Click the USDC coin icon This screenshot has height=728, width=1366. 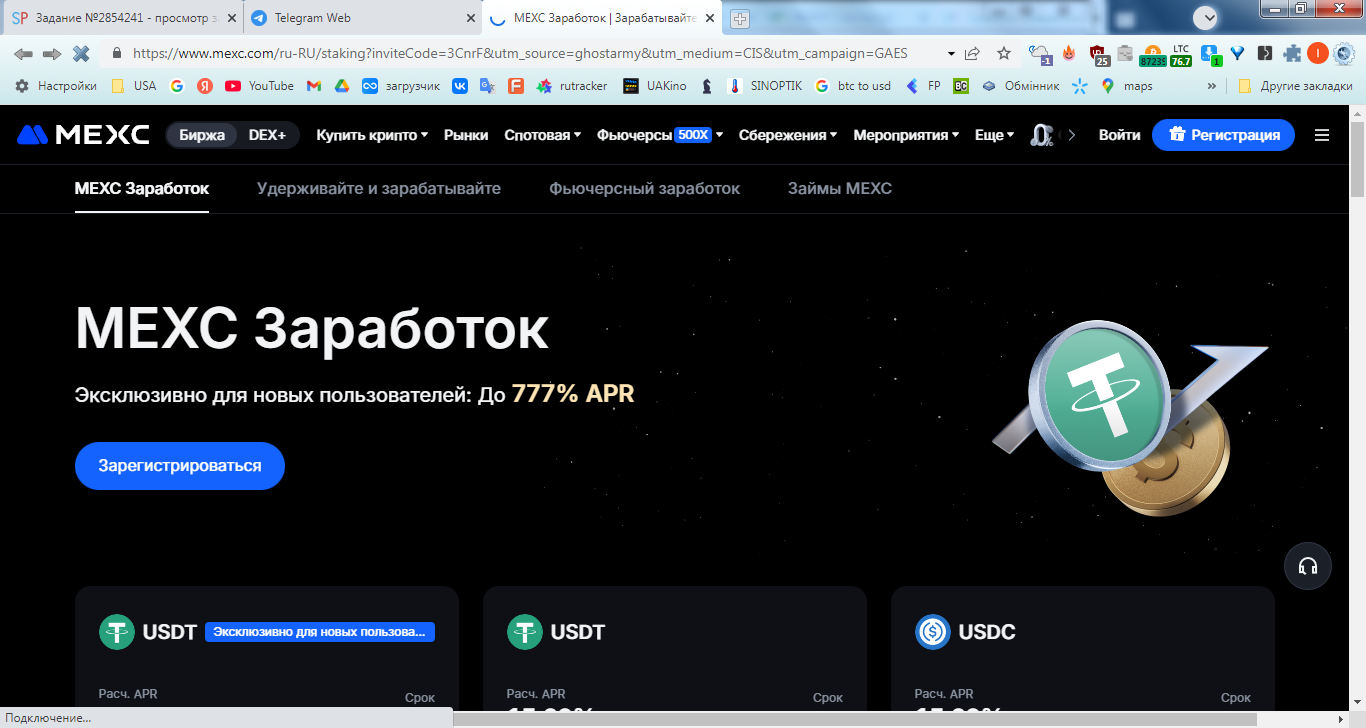coord(932,632)
